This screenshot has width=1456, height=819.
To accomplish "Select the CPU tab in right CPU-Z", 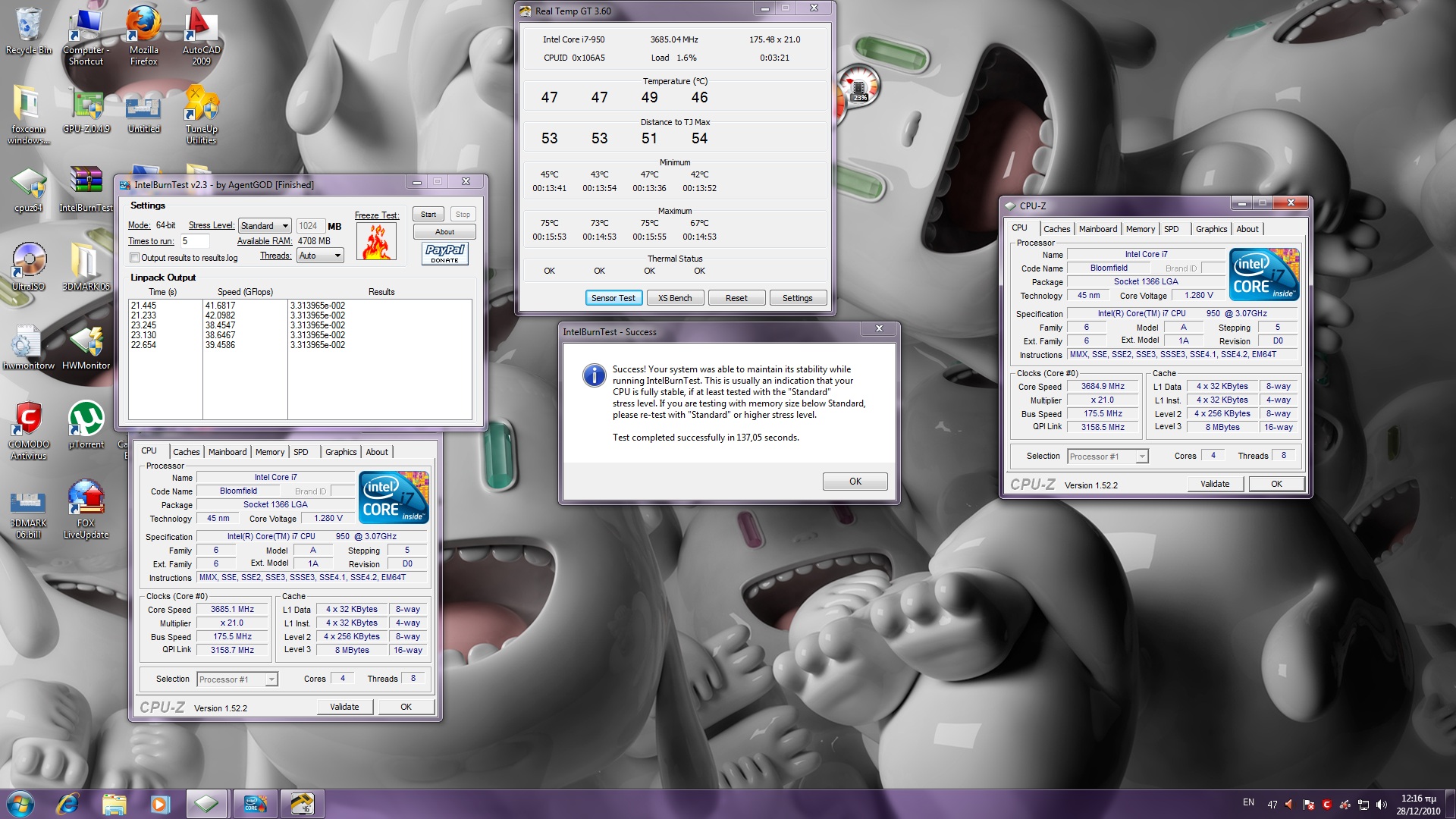I will coord(1019,228).
